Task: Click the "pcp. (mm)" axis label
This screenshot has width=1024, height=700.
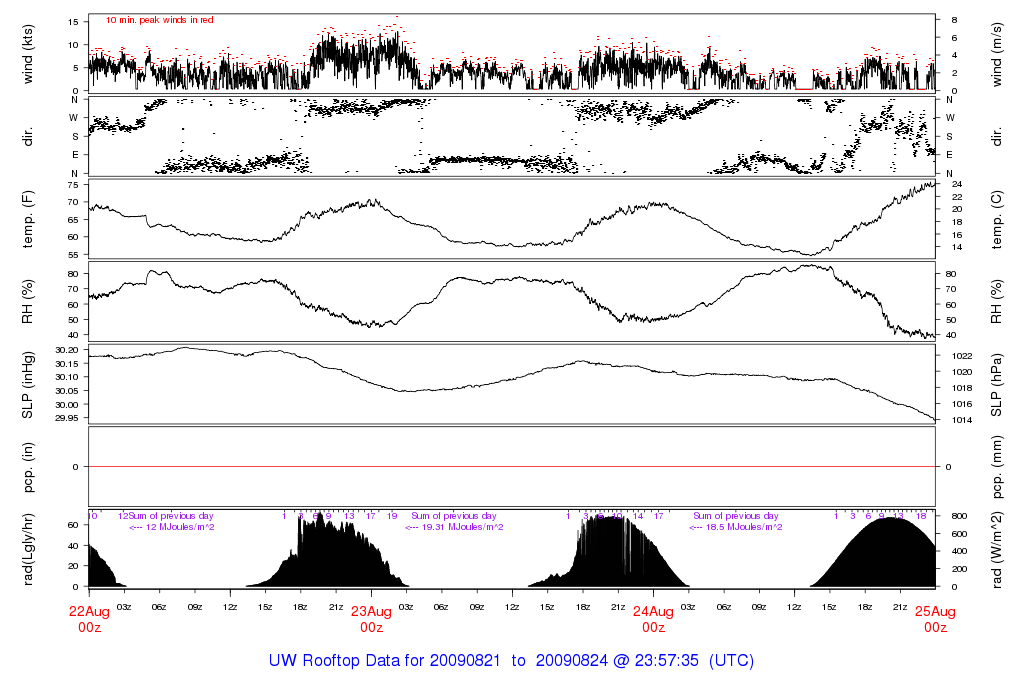Action: 996,467
